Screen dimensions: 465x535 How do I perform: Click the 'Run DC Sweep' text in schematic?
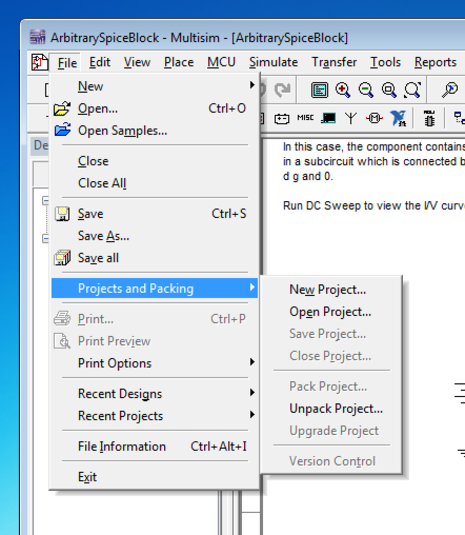322,206
